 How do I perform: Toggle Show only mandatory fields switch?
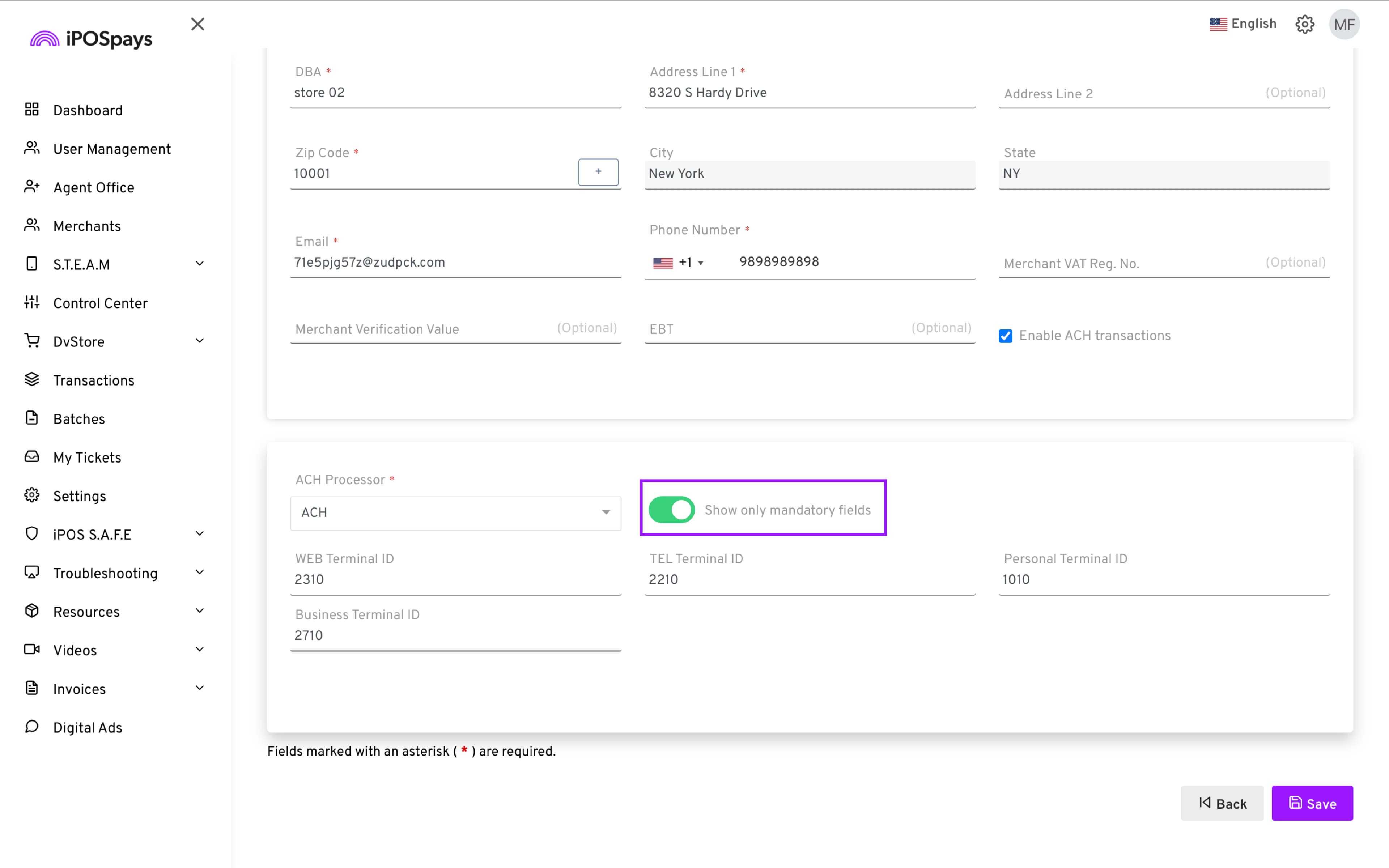point(671,510)
